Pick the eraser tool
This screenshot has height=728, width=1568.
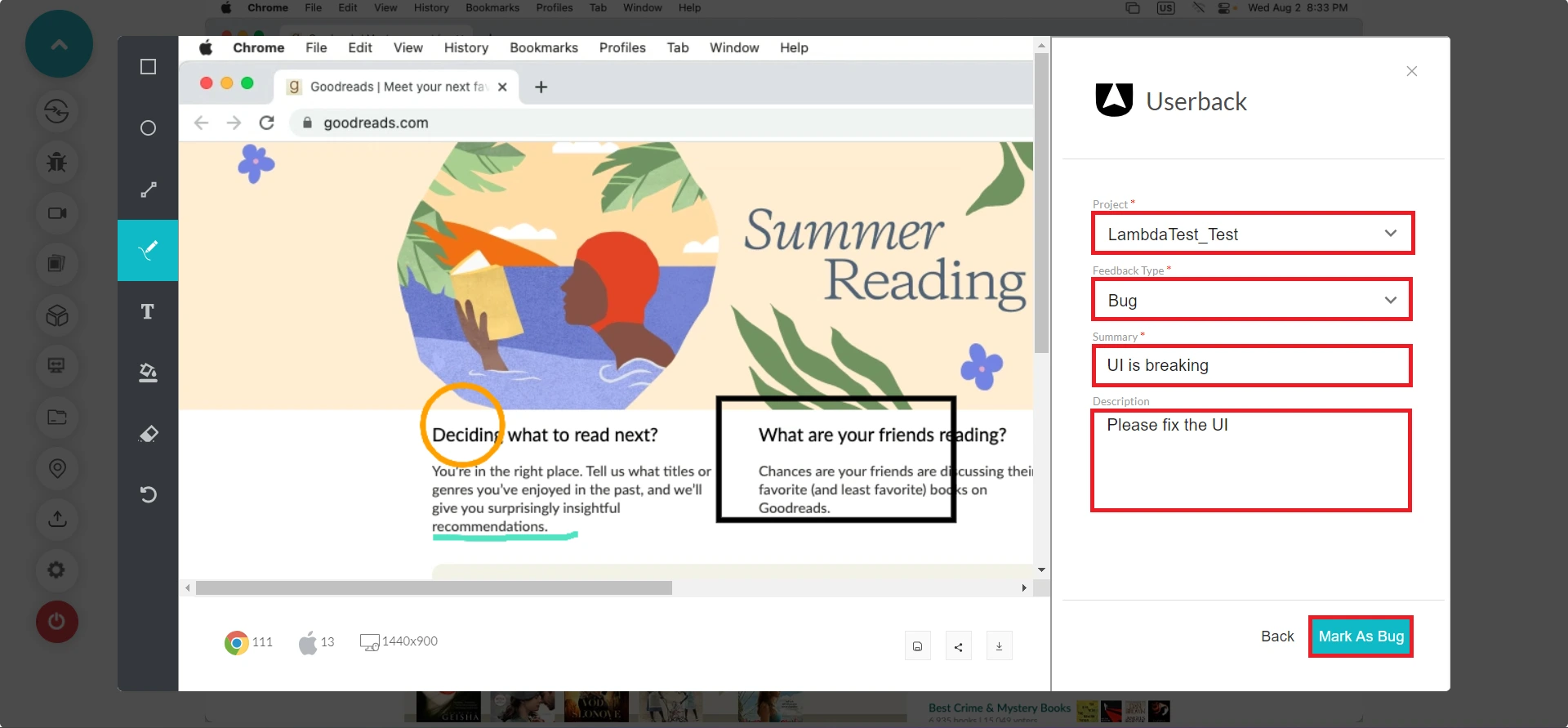coord(148,434)
